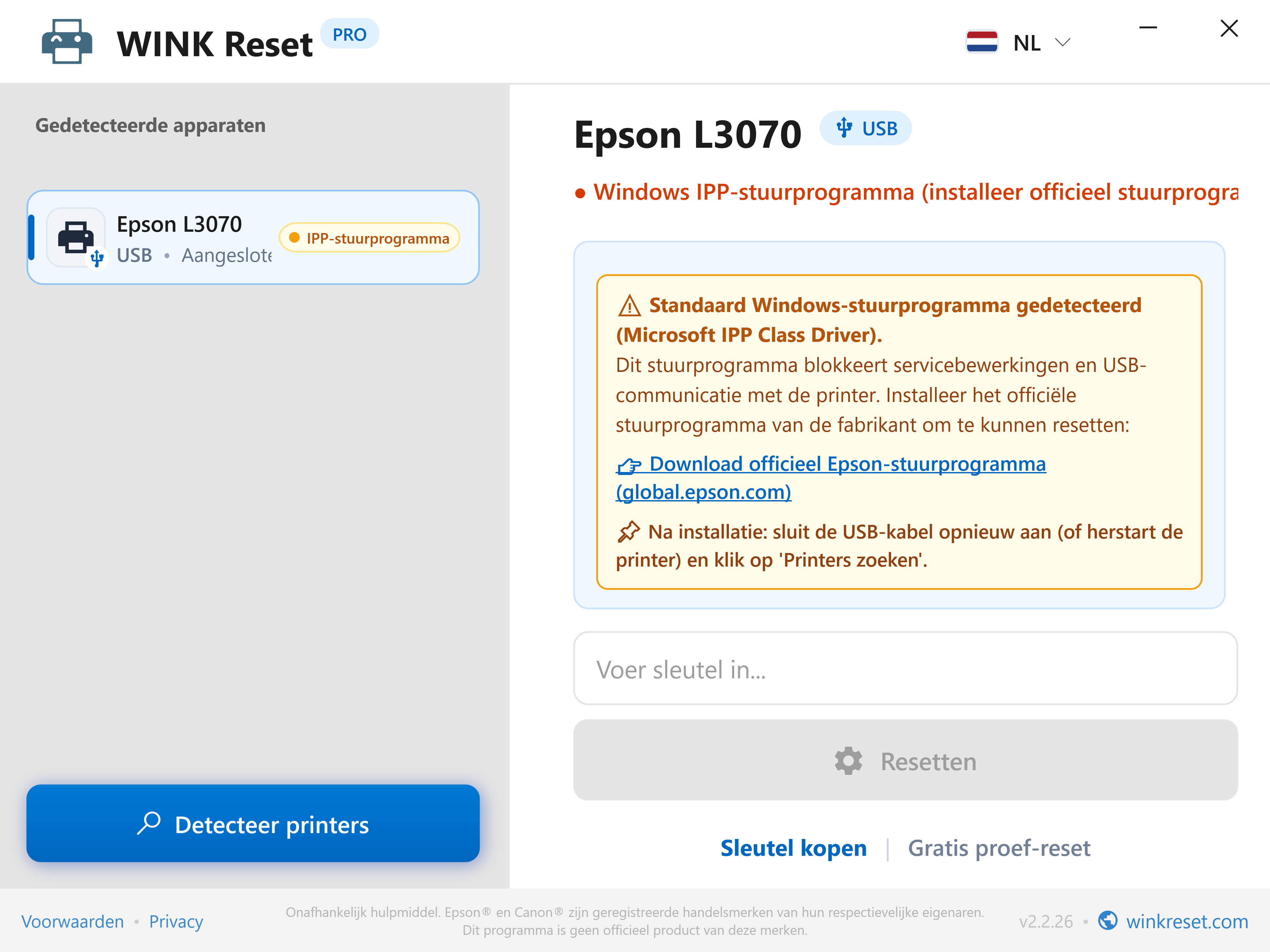This screenshot has height=952, width=1270.
Task: Click the gear icon on Resetten button
Action: point(849,761)
